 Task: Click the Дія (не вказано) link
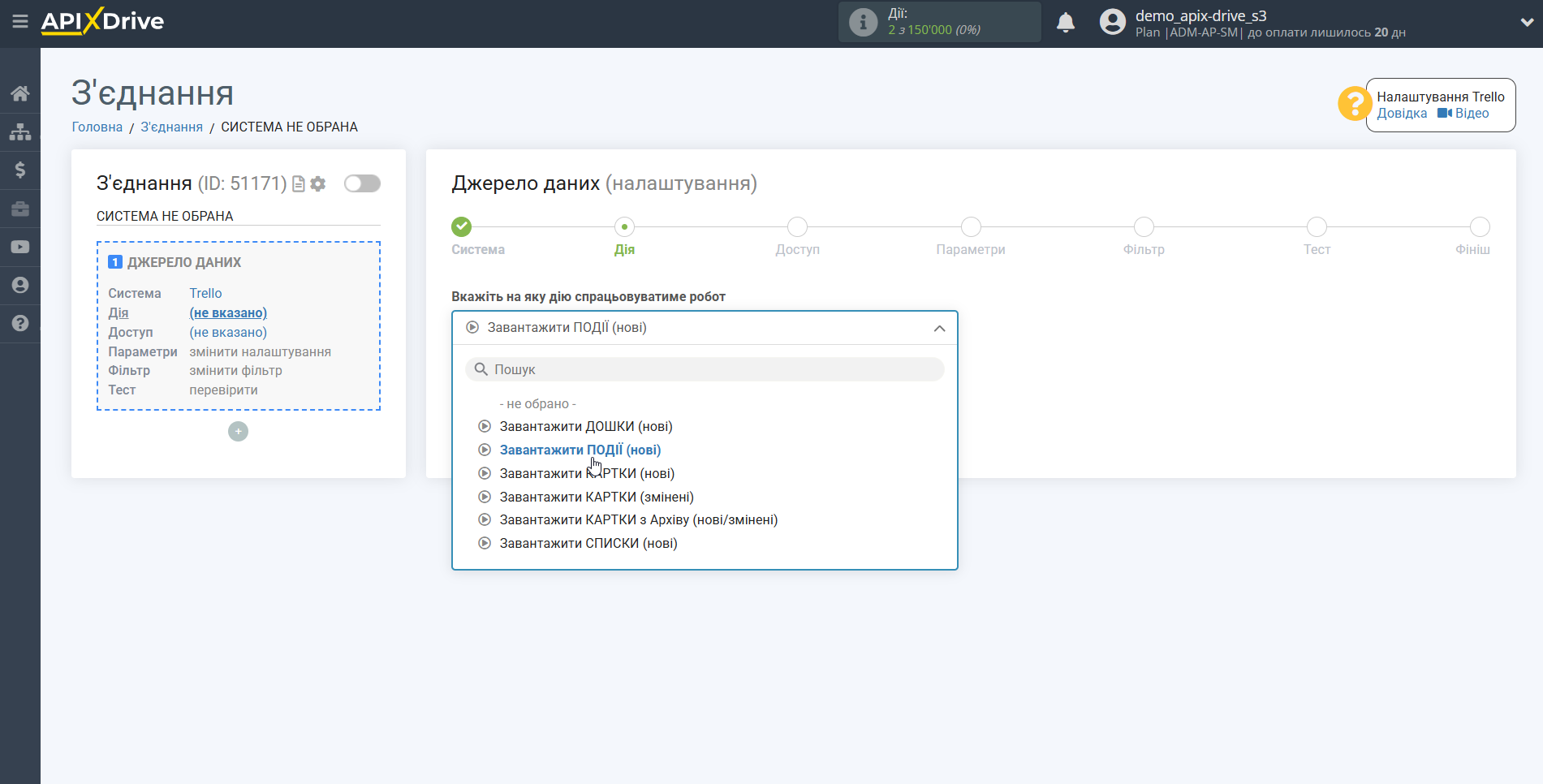click(228, 312)
